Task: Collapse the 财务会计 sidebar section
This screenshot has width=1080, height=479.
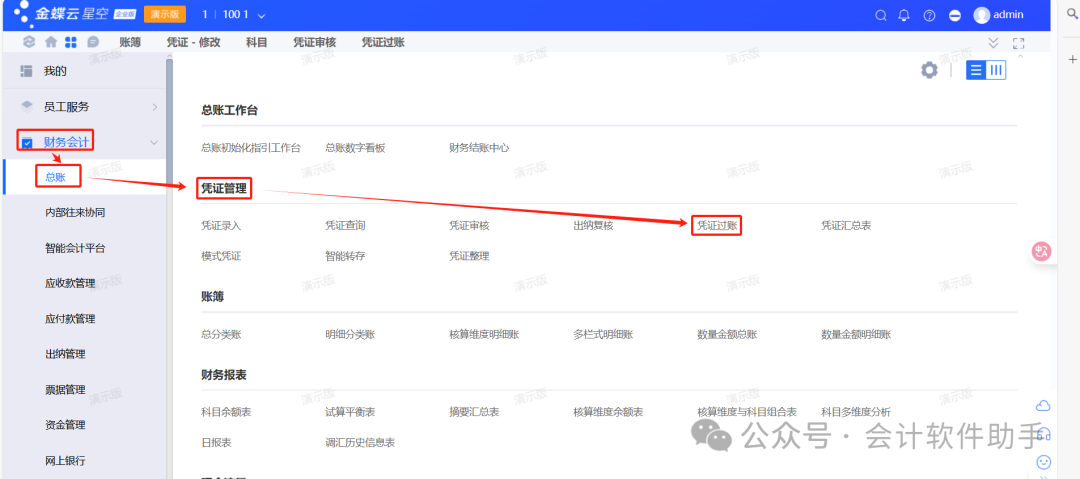Action: click(x=154, y=142)
